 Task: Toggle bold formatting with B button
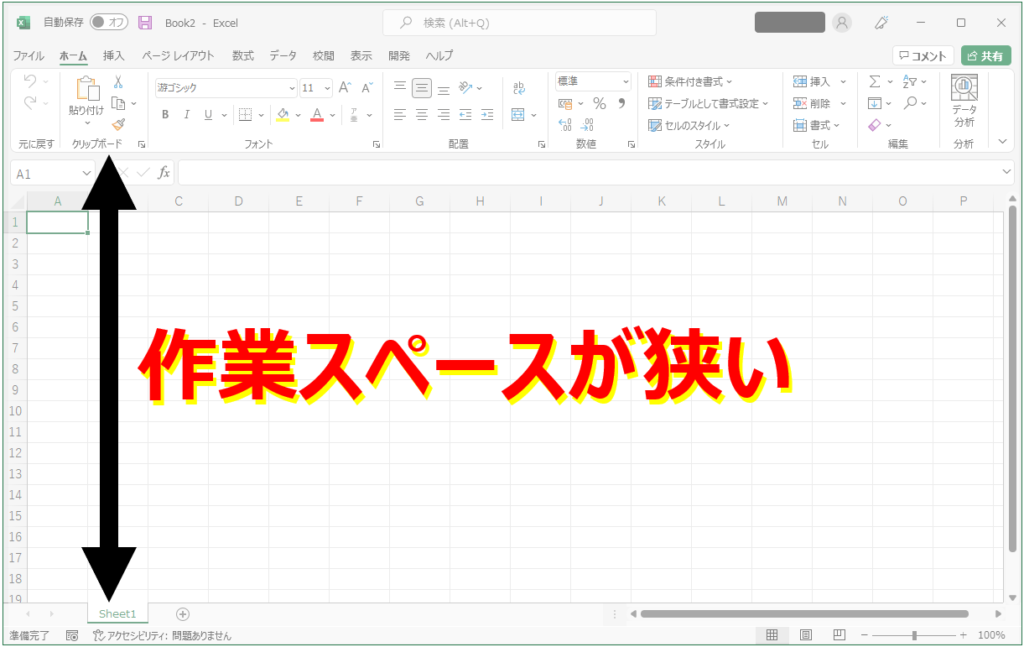tap(165, 115)
